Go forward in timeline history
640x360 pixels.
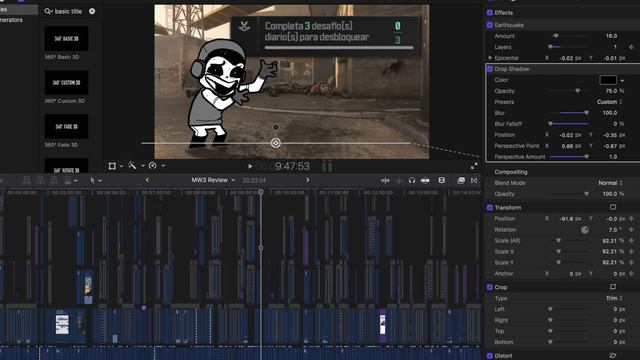tap(307, 180)
